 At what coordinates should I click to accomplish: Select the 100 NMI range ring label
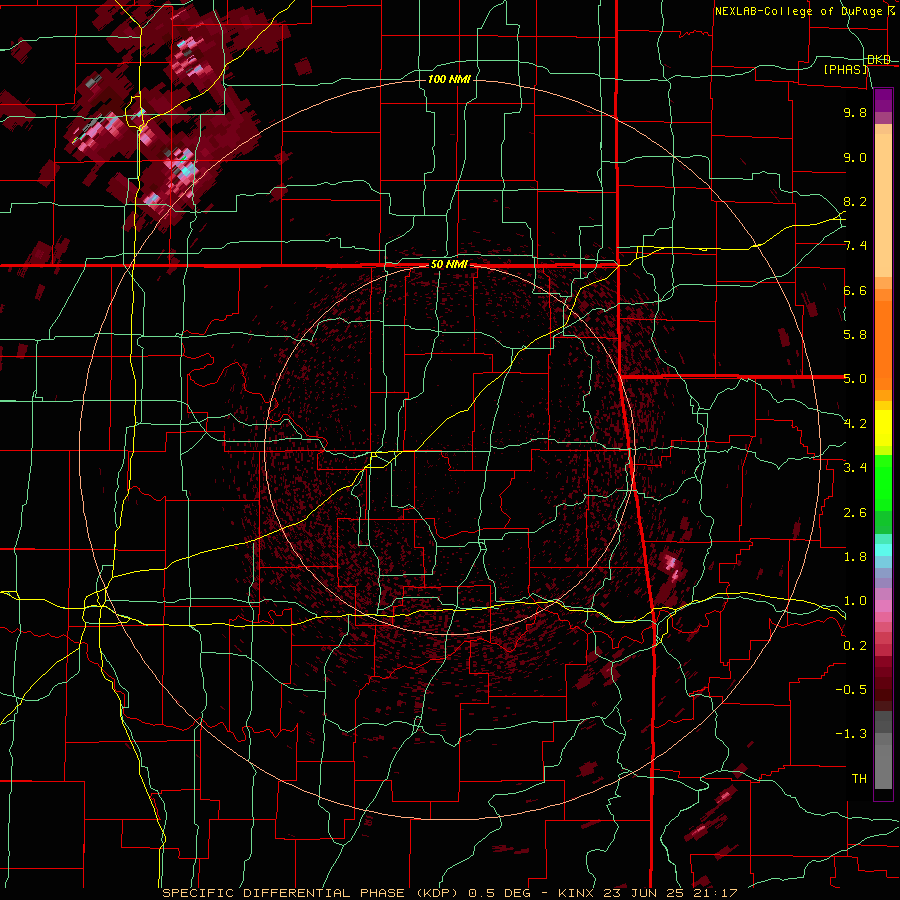tap(449, 79)
